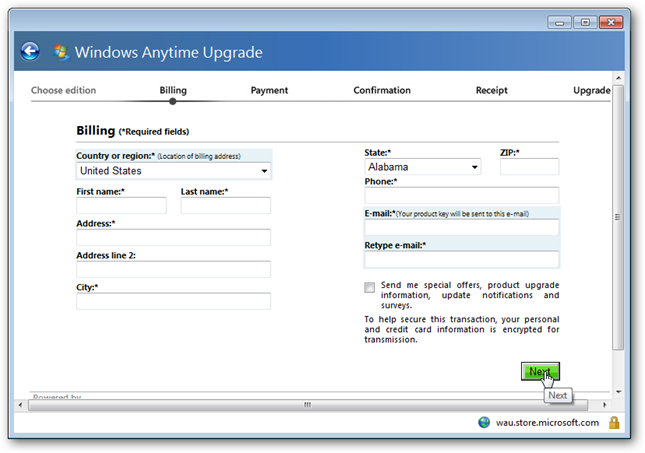Click into the Last name field

pos(225,205)
